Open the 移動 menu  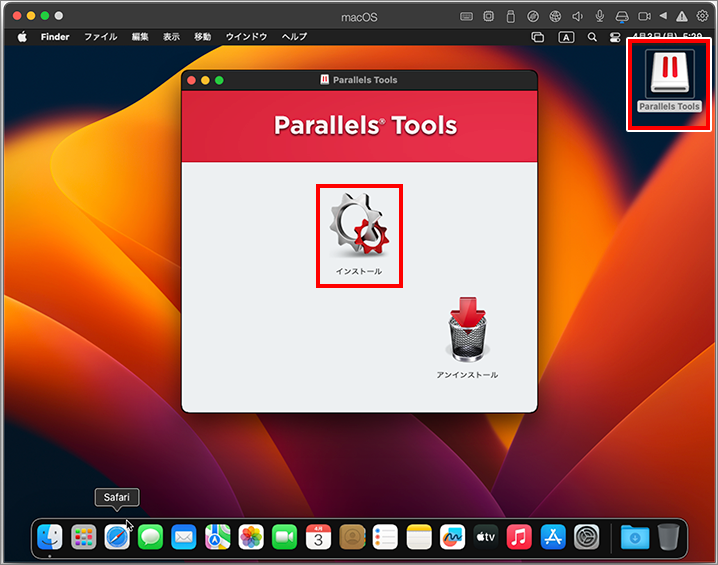click(x=202, y=37)
